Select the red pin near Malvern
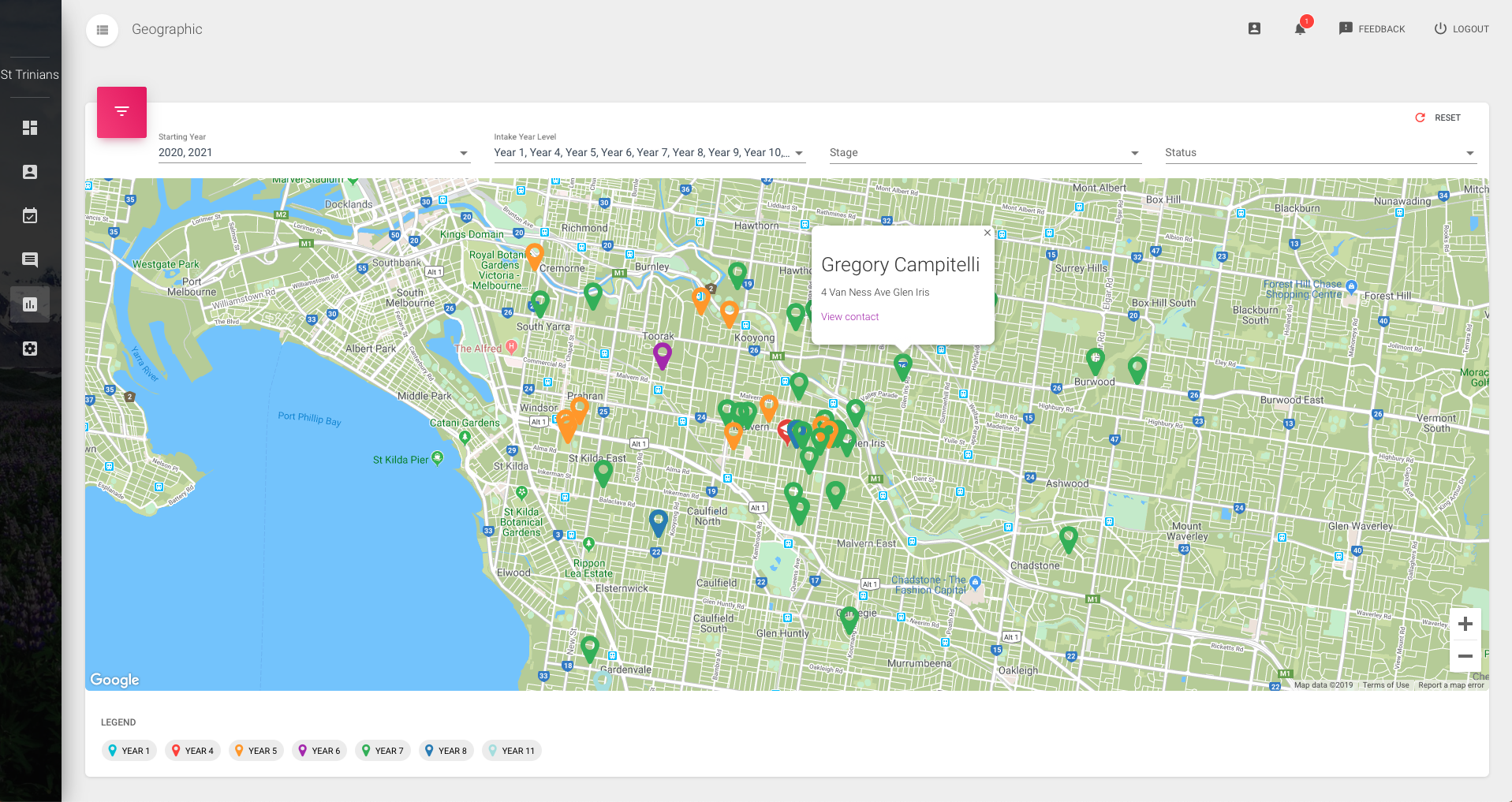This screenshot has width=1512, height=802. pos(785,432)
